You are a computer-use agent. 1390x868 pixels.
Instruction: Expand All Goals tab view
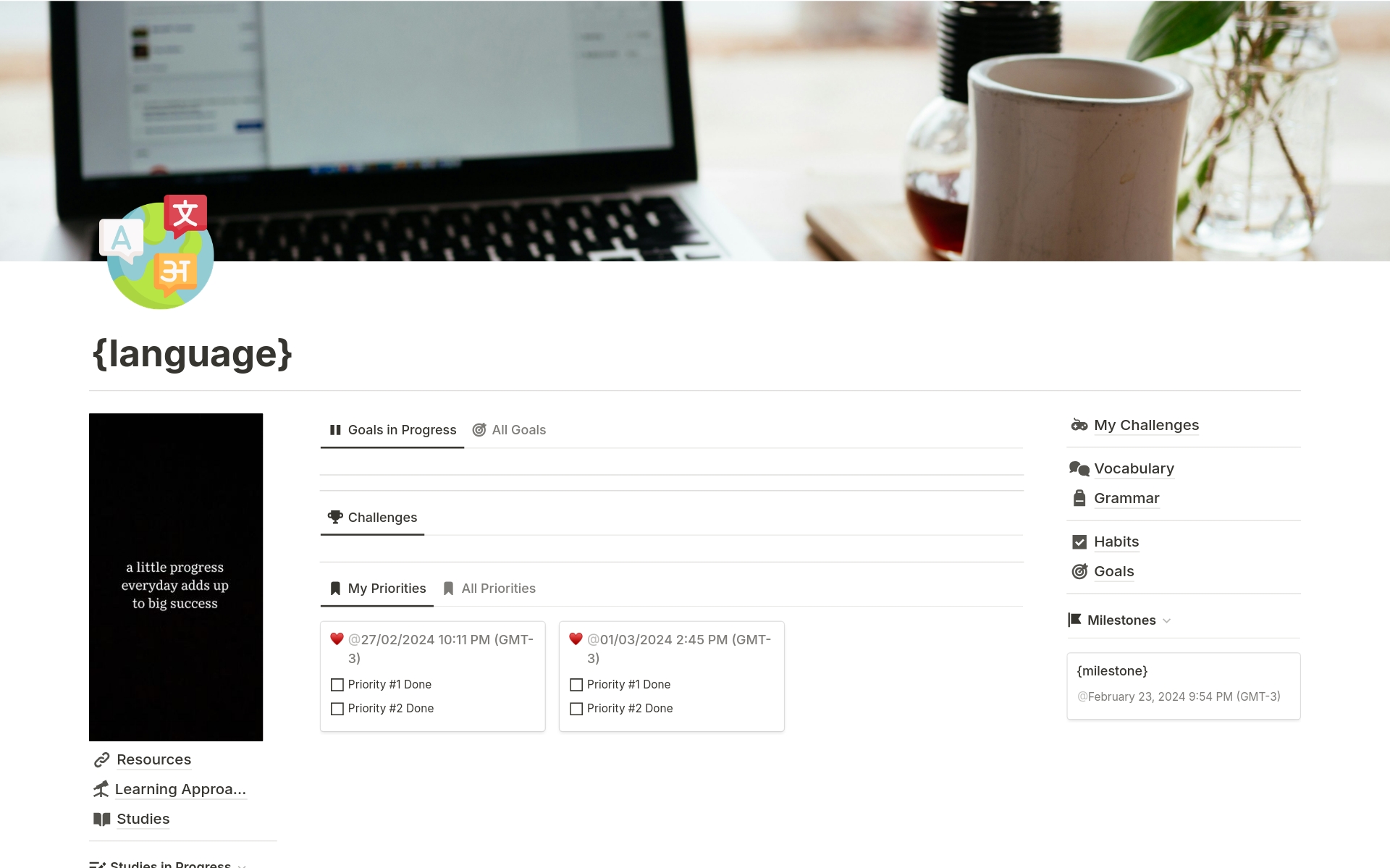coord(519,429)
